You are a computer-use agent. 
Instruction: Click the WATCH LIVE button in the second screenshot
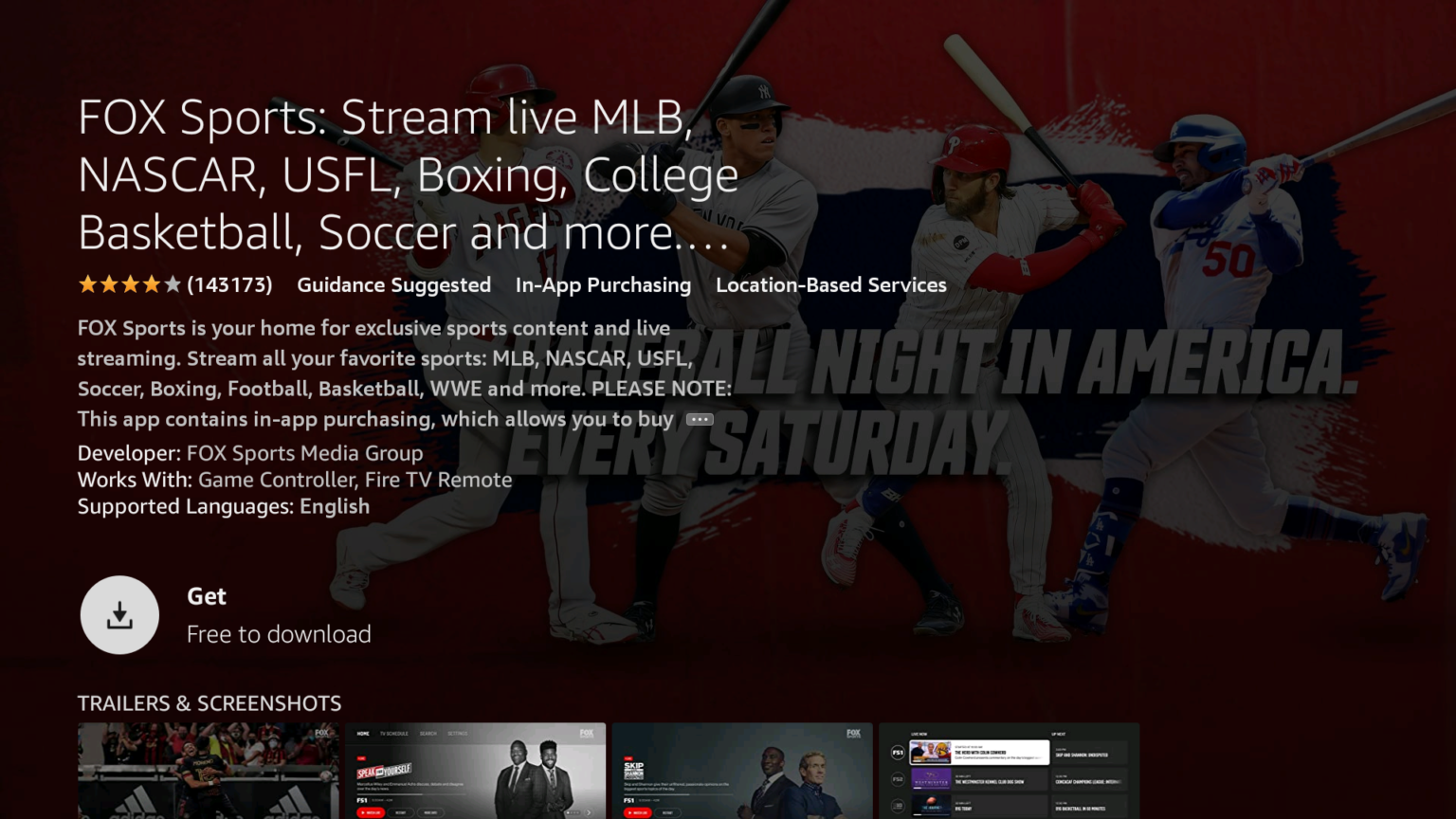[x=371, y=812]
